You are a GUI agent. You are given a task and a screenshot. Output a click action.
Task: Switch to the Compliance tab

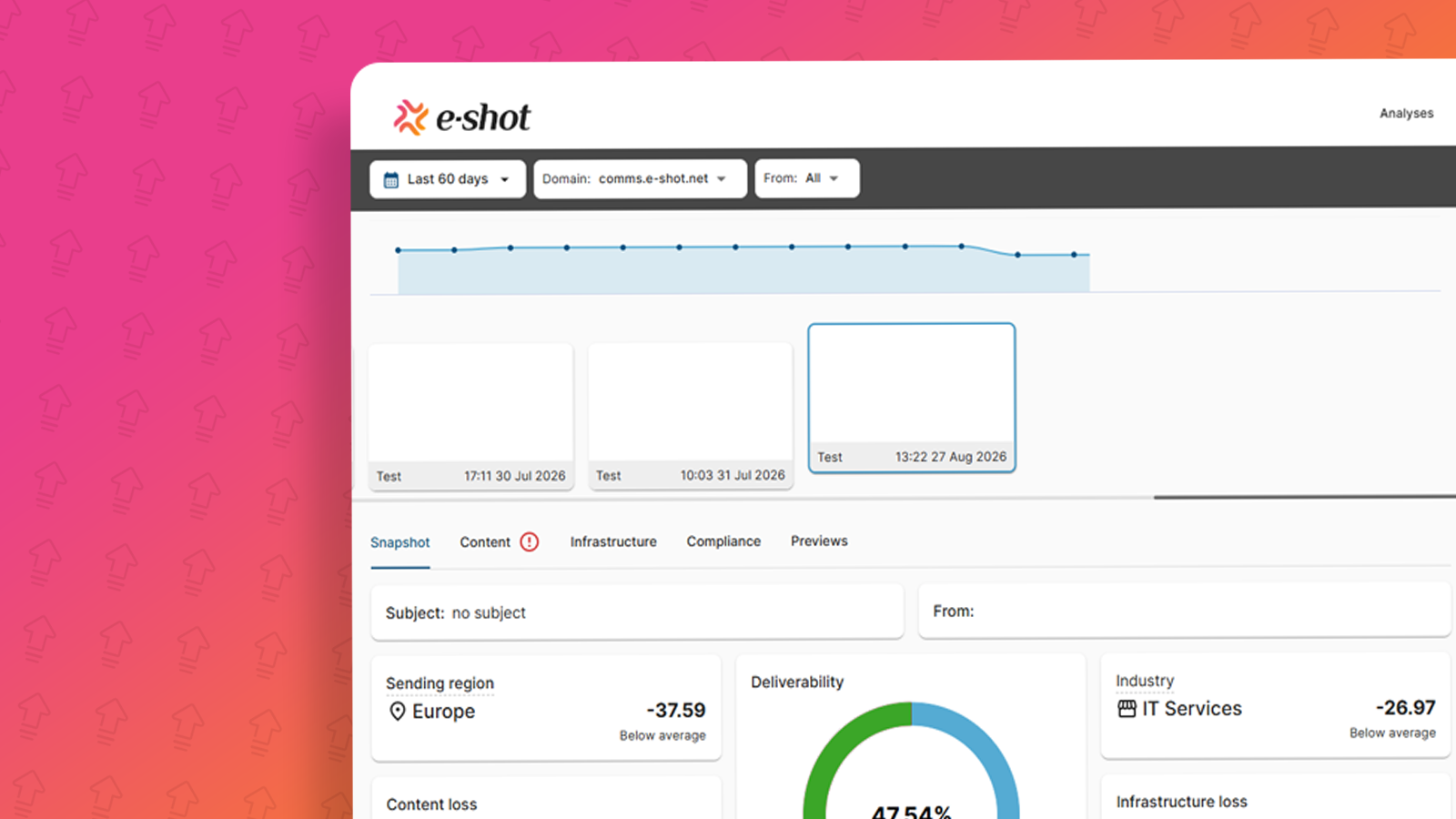pyautogui.click(x=723, y=541)
